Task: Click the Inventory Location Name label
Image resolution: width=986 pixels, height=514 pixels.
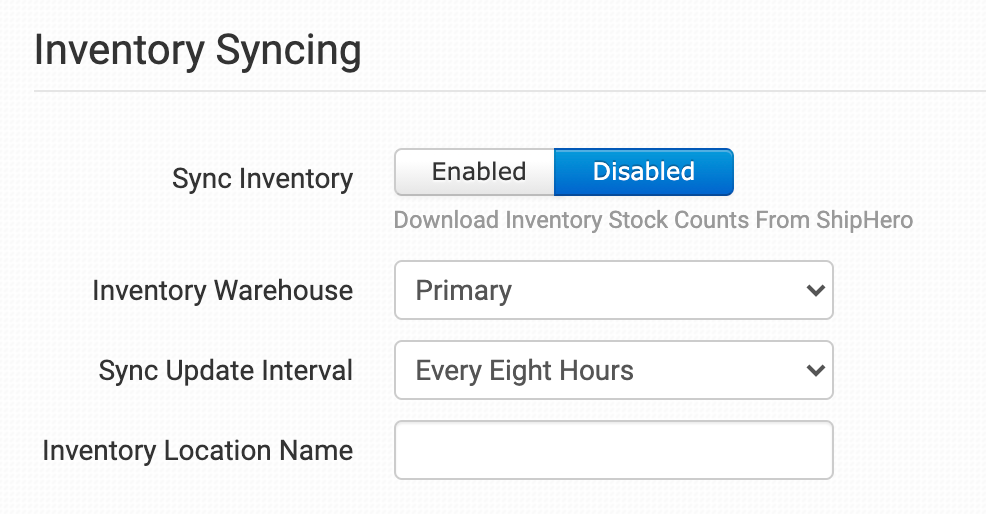Action: tap(197, 450)
